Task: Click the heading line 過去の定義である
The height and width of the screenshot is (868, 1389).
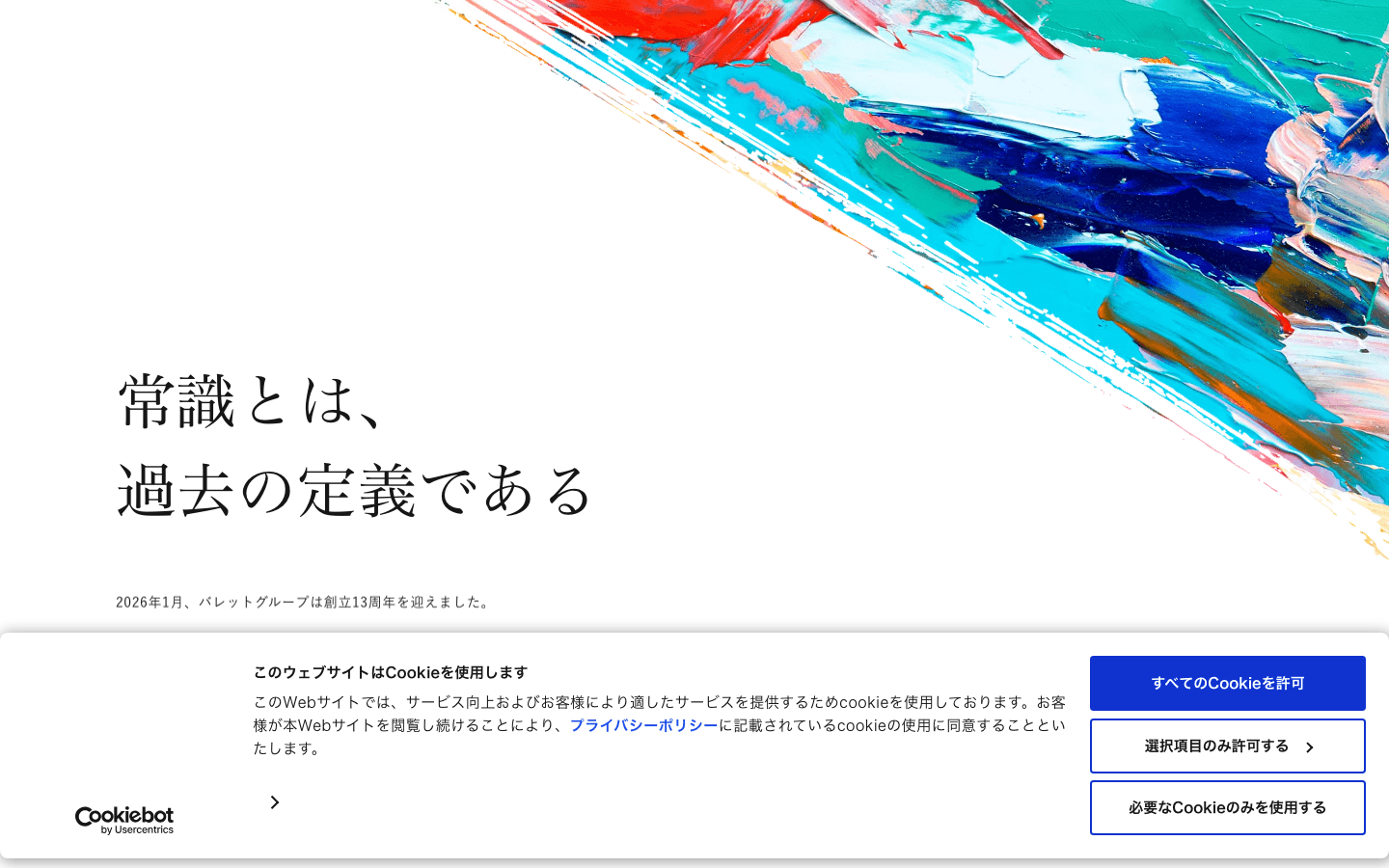Action: [x=355, y=489]
